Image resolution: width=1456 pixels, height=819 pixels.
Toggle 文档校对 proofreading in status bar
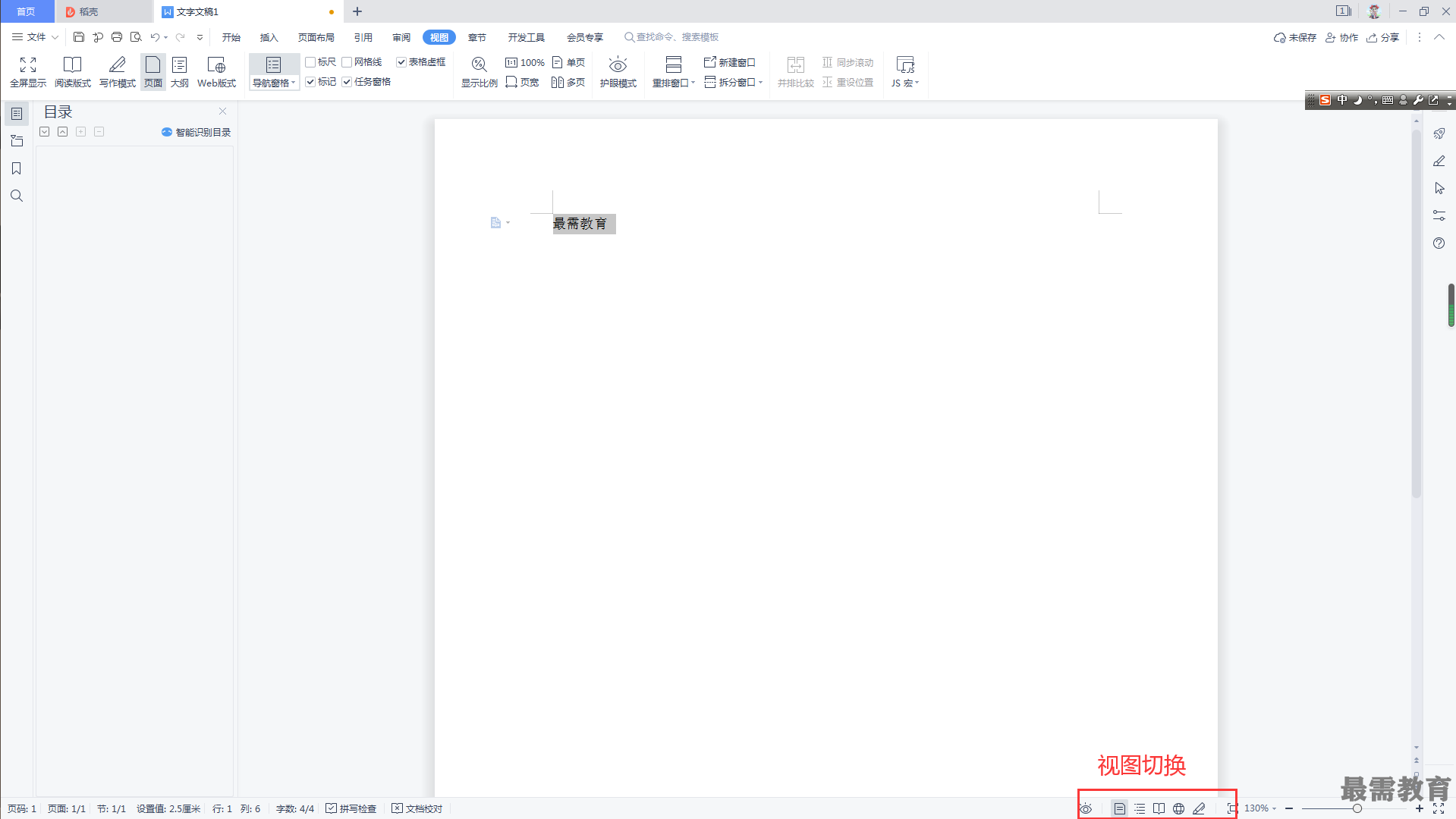[x=417, y=808]
